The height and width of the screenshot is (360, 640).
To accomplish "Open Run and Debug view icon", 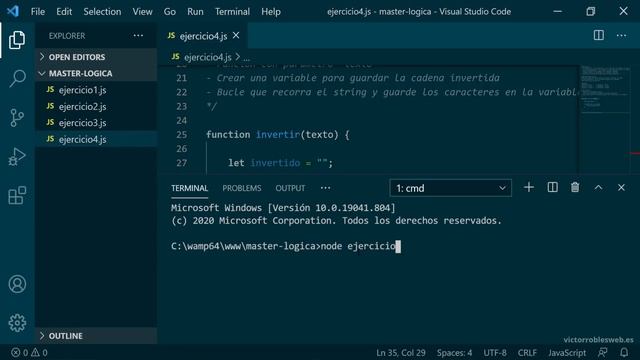I will pos(17,157).
